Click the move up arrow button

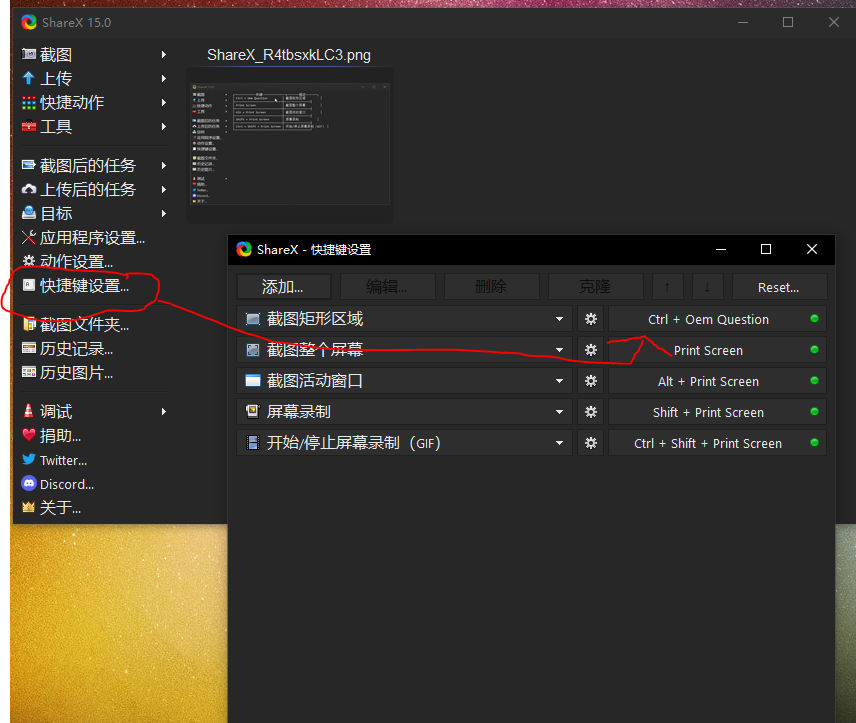click(668, 287)
